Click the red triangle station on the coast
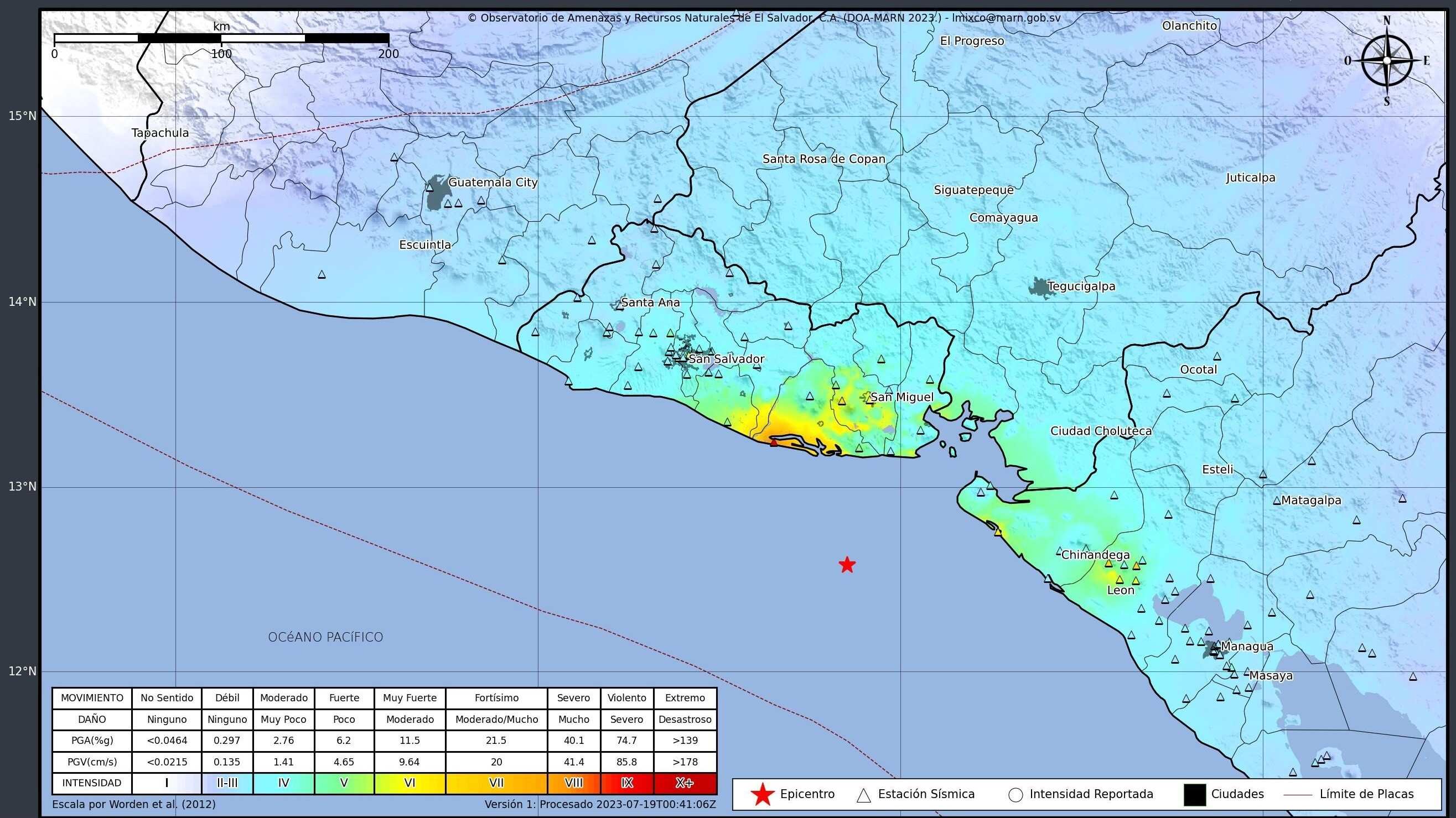Viewport: 1456px width, 818px height. [x=774, y=442]
